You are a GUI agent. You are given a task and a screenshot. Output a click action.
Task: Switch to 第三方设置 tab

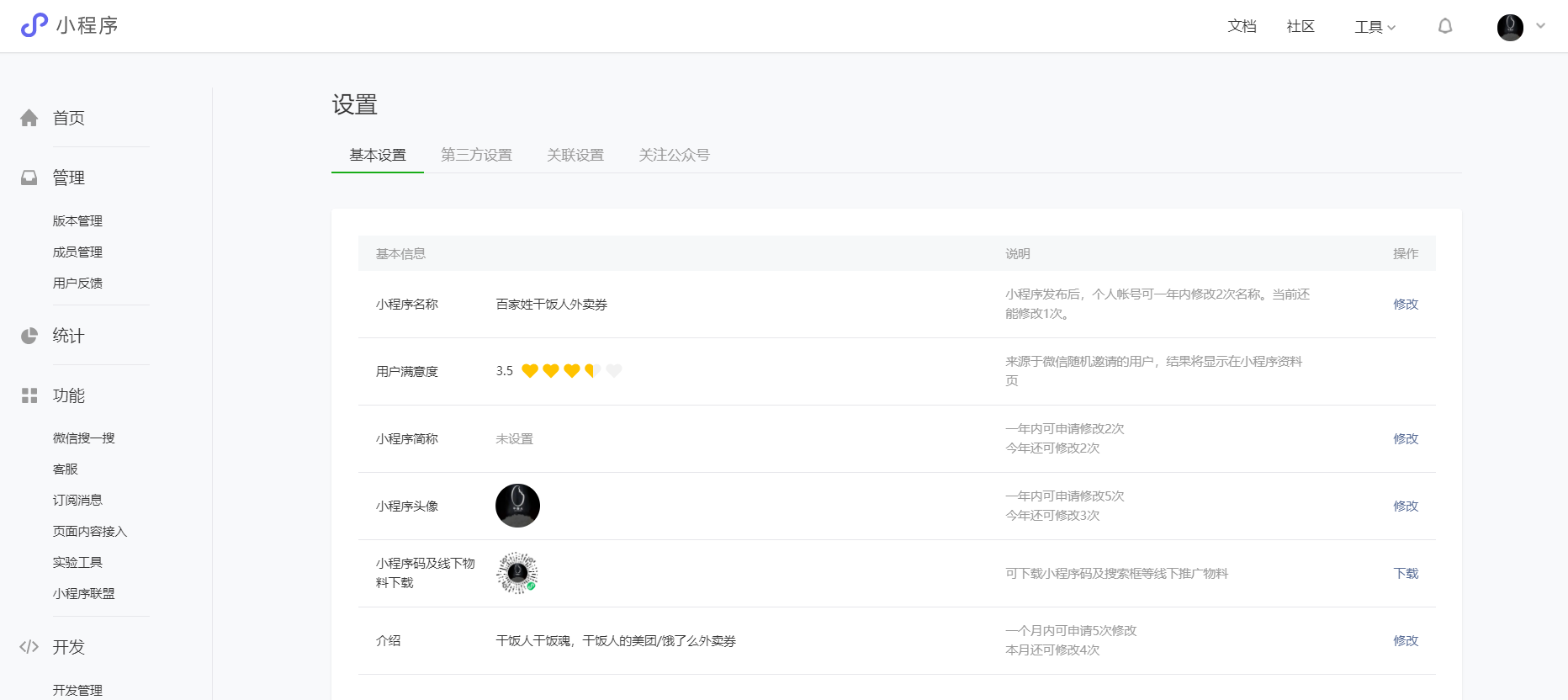(476, 155)
